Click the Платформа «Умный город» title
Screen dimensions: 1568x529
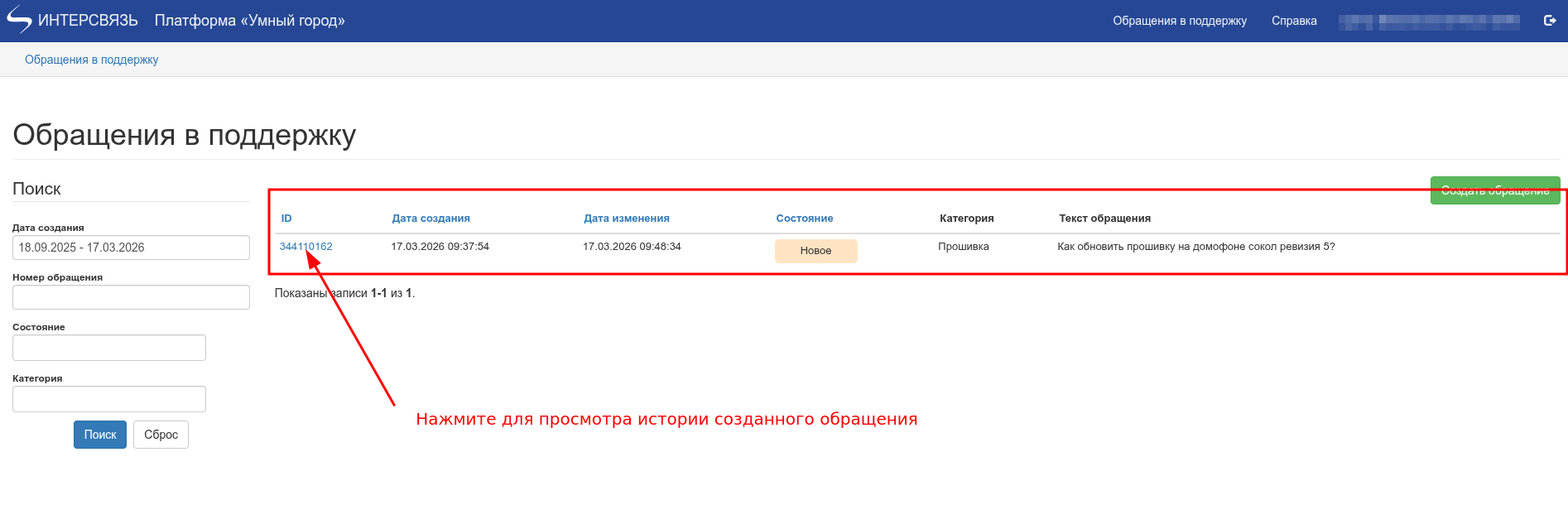pos(249,21)
